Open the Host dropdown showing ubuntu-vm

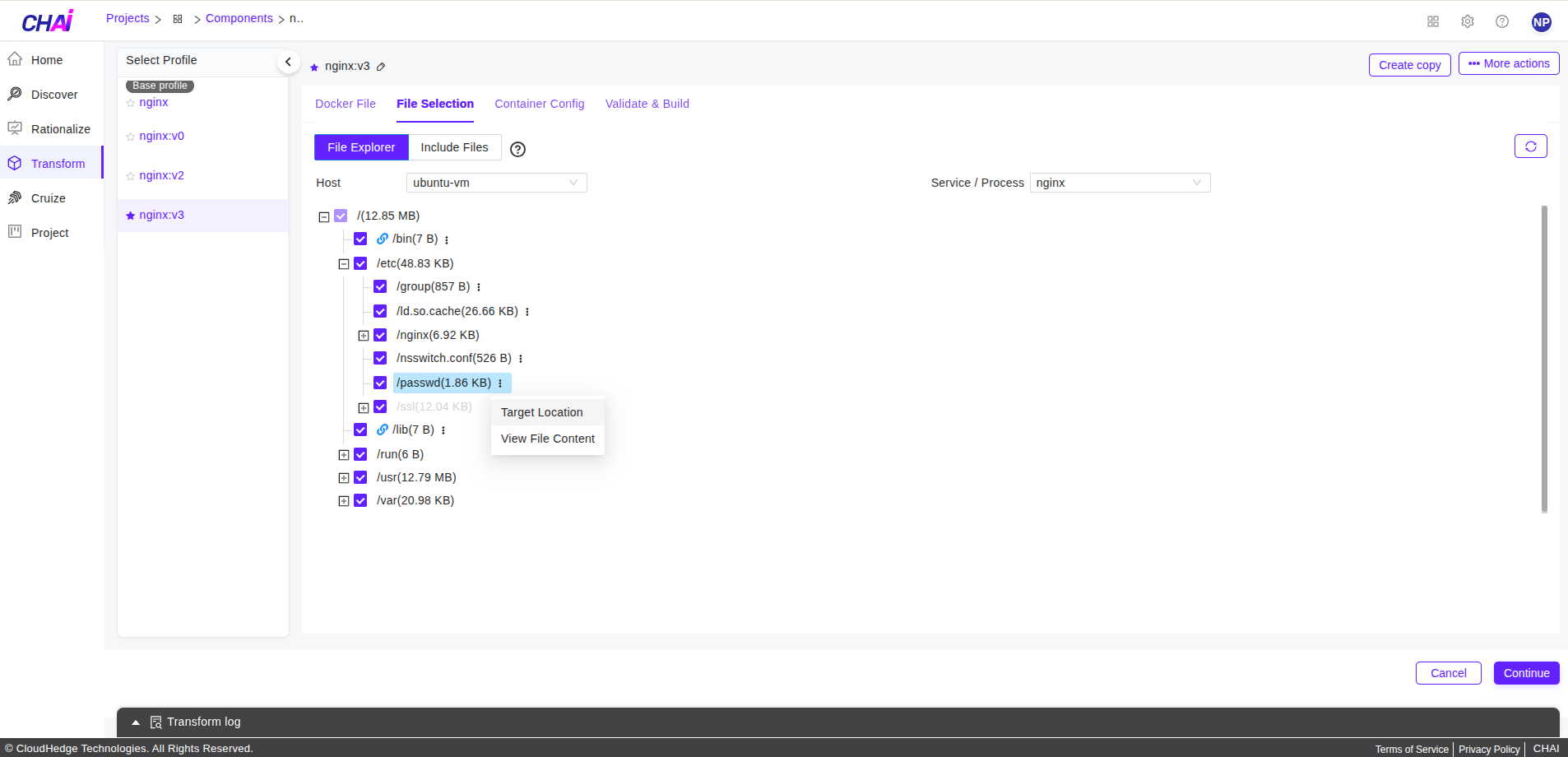[x=497, y=183]
